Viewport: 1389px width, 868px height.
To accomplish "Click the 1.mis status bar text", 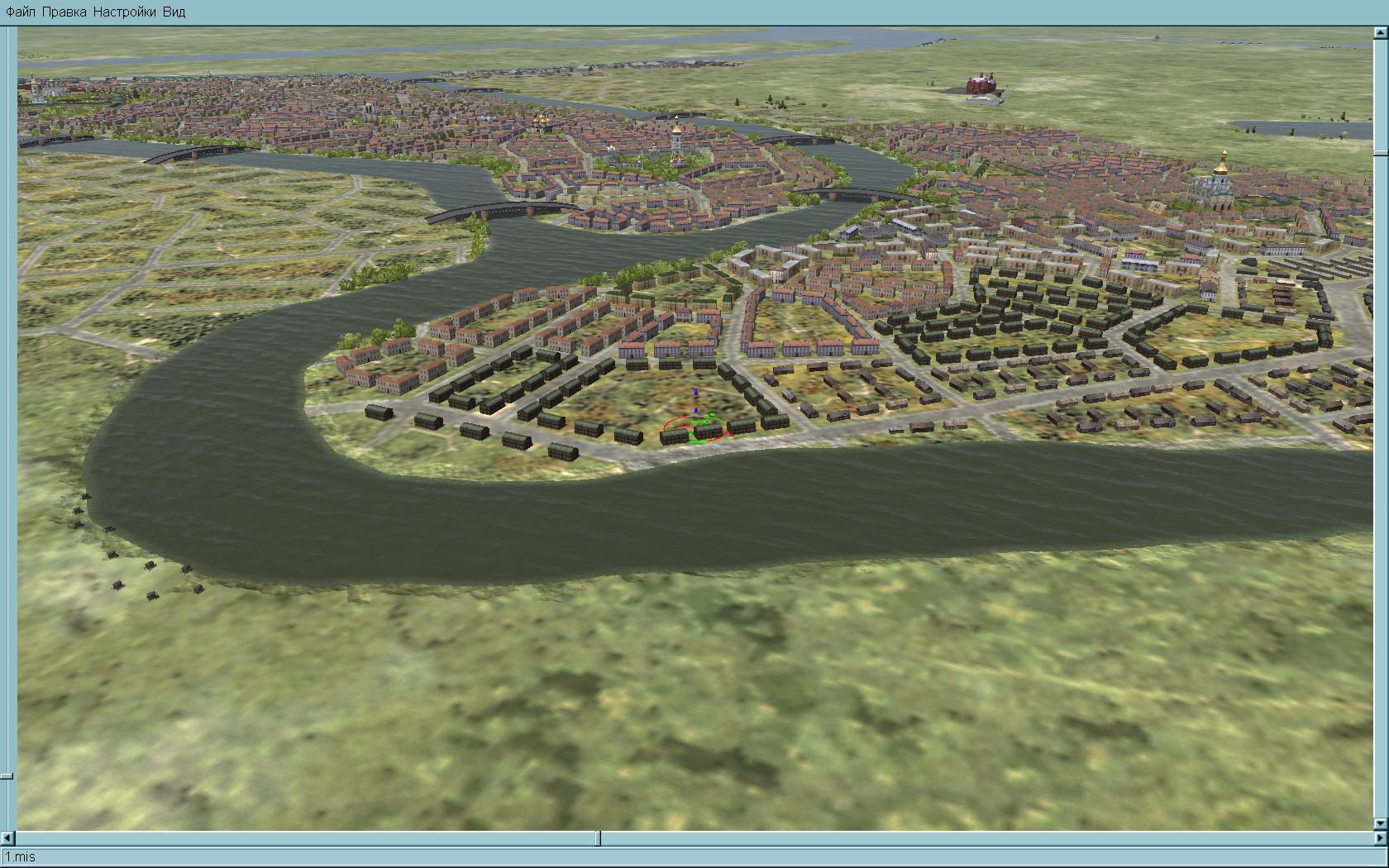I will 21,857.
